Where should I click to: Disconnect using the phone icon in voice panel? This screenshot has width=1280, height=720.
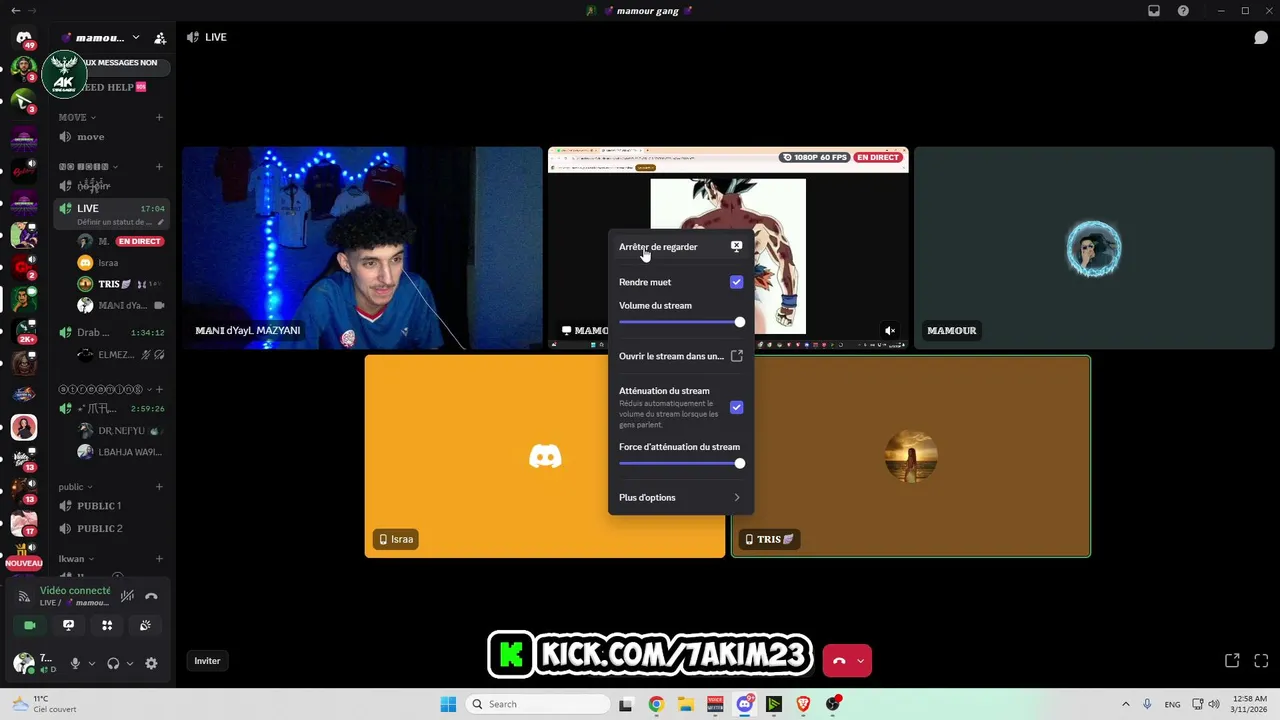pos(151,596)
